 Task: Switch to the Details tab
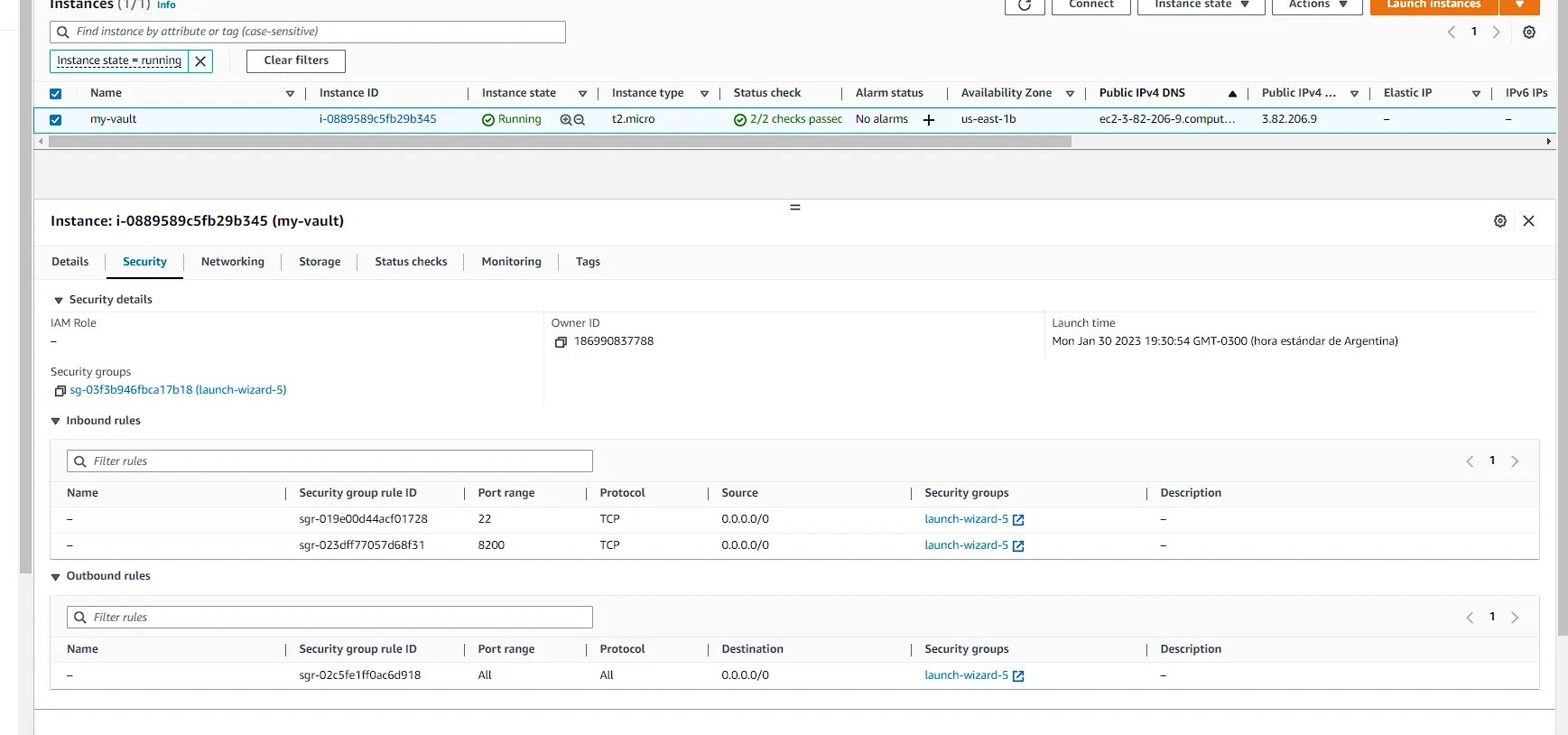point(70,262)
